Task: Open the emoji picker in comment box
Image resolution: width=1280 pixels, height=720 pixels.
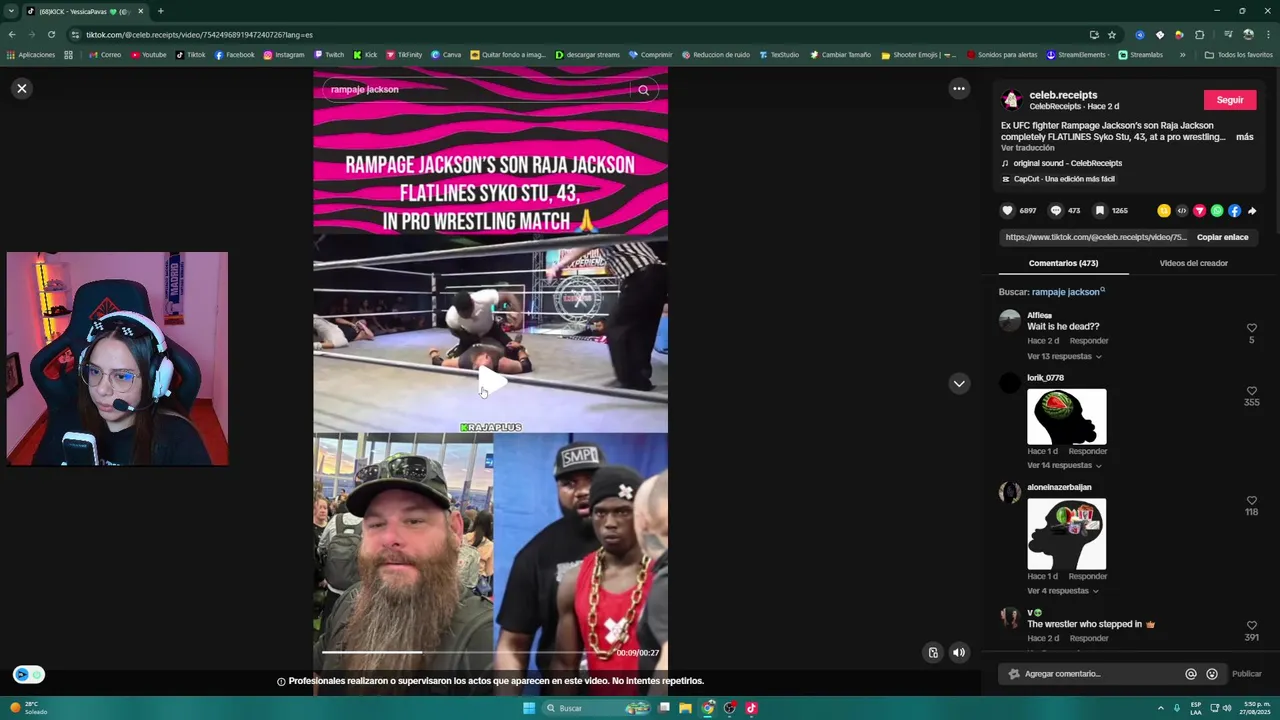Action: 1212,674
